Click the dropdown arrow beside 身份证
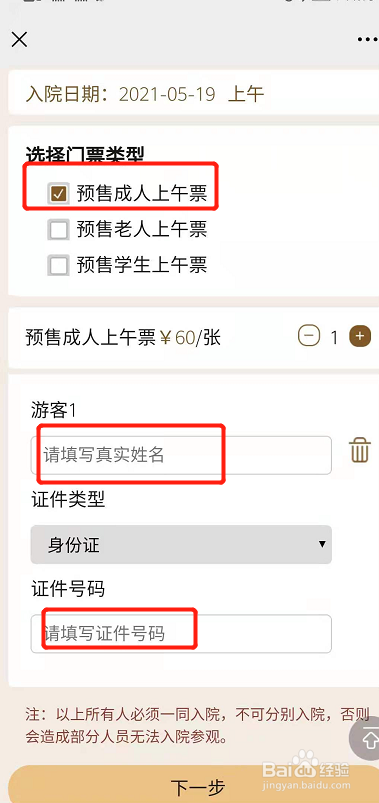The width and height of the screenshot is (379, 803). coord(322,544)
